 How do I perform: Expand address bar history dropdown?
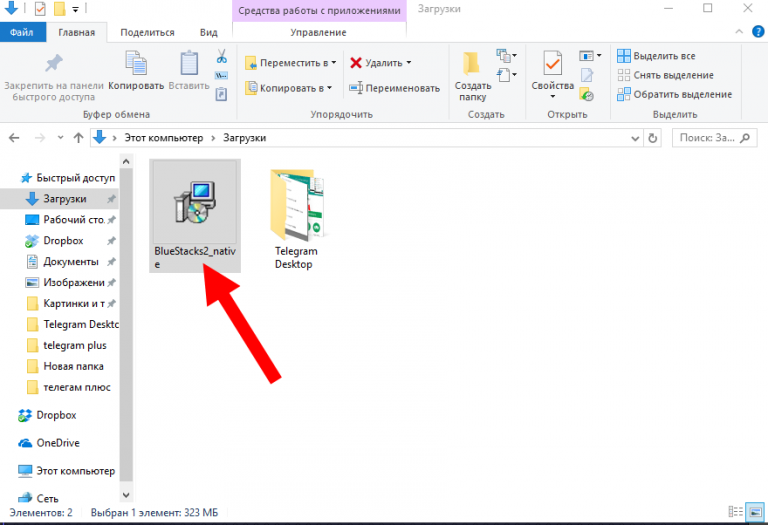635,138
